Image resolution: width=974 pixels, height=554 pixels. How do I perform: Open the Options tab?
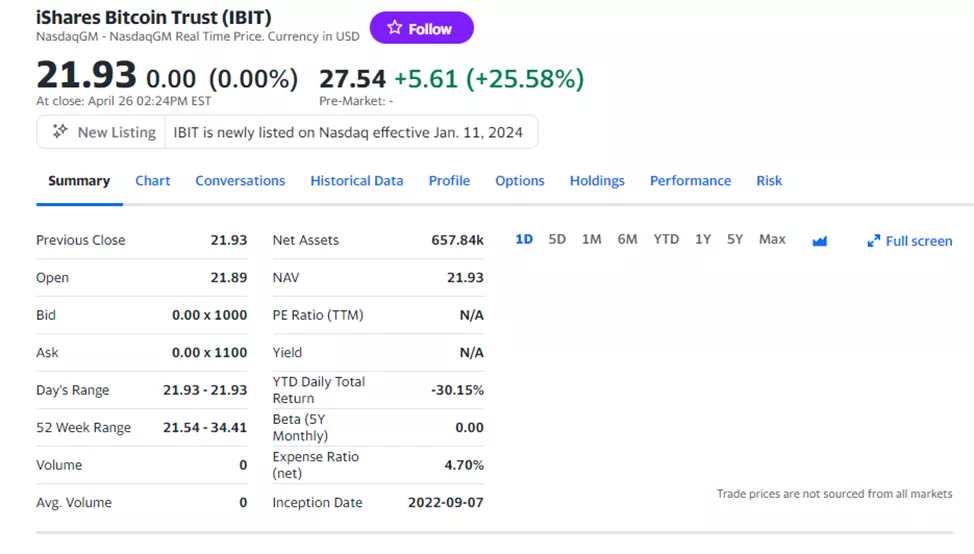(520, 181)
